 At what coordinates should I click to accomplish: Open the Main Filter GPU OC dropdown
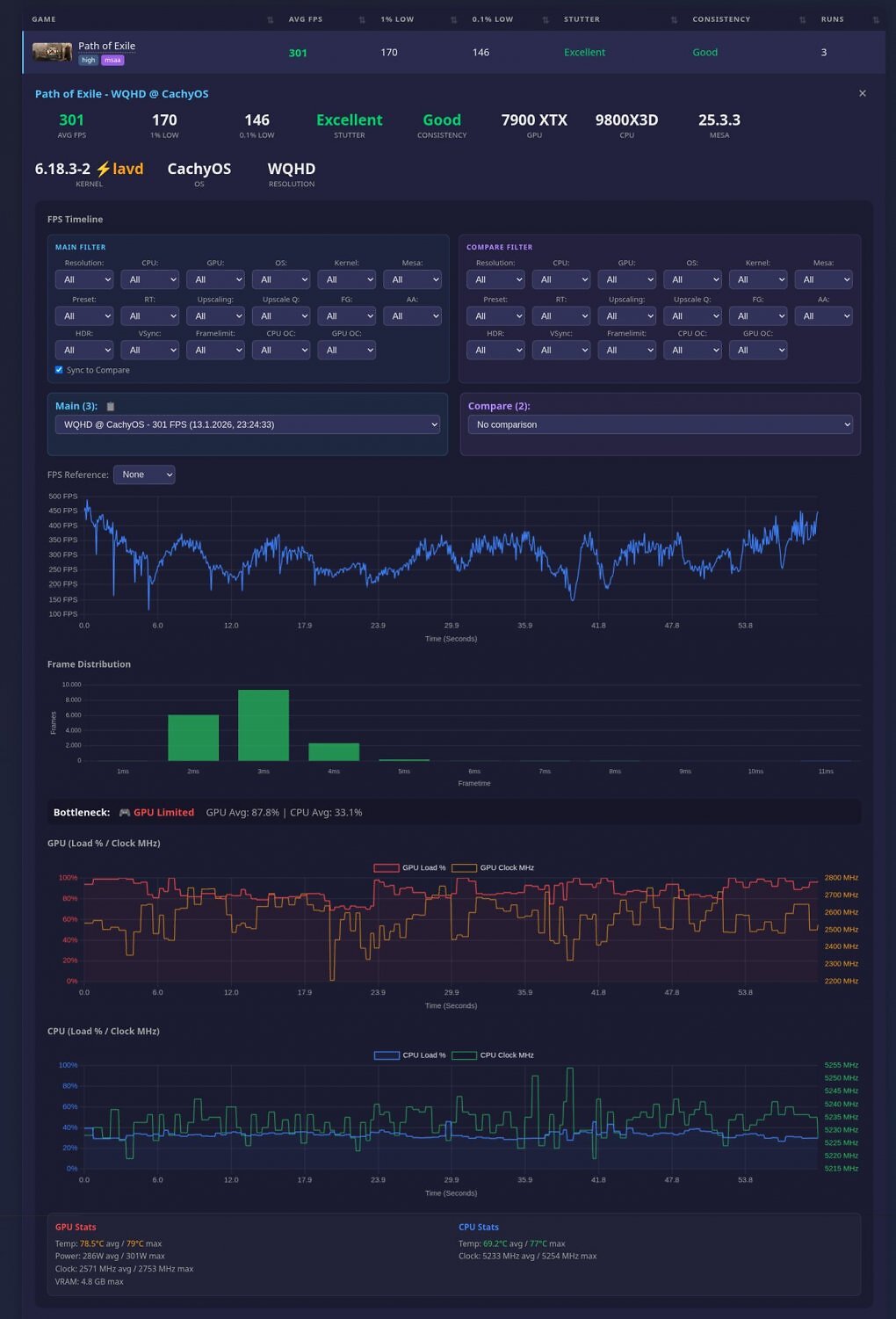(x=347, y=350)
